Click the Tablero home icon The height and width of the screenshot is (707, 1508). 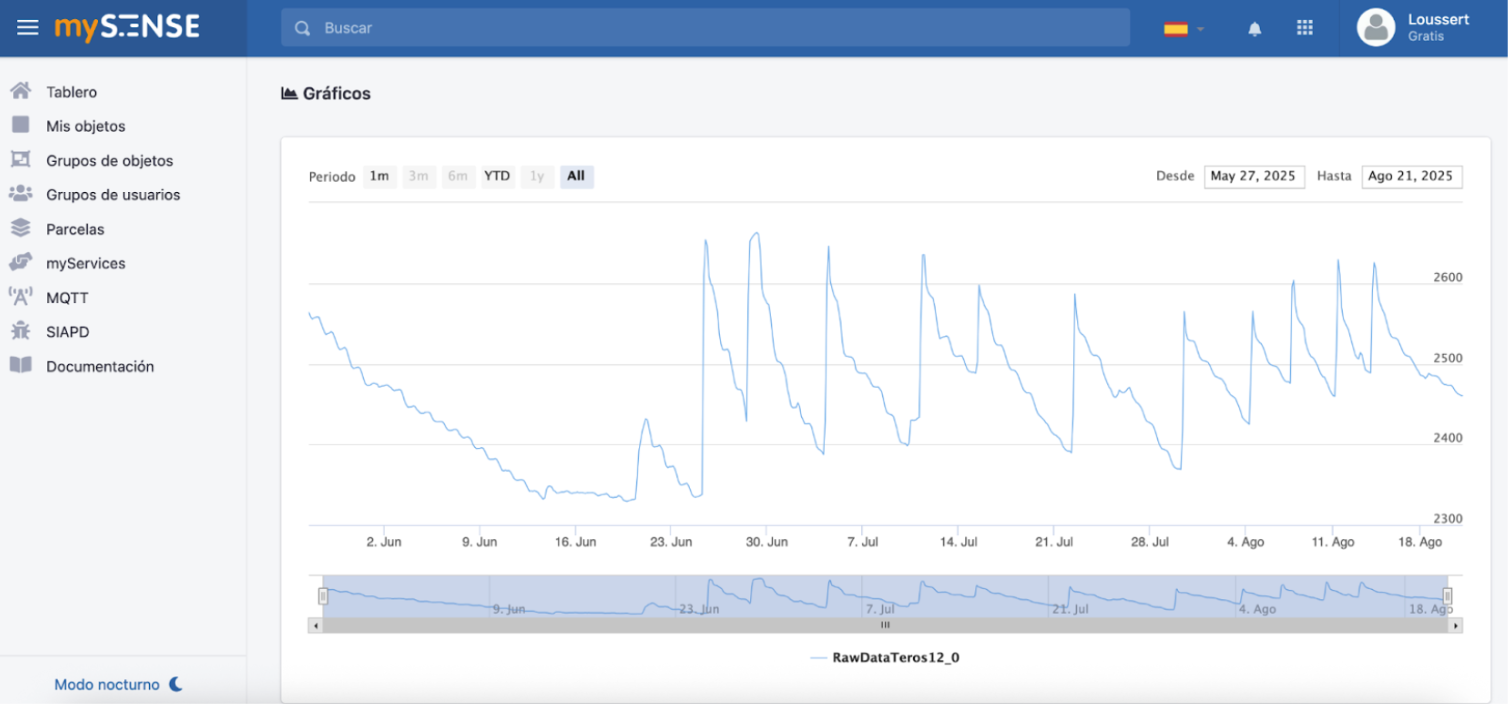point(20,92)
